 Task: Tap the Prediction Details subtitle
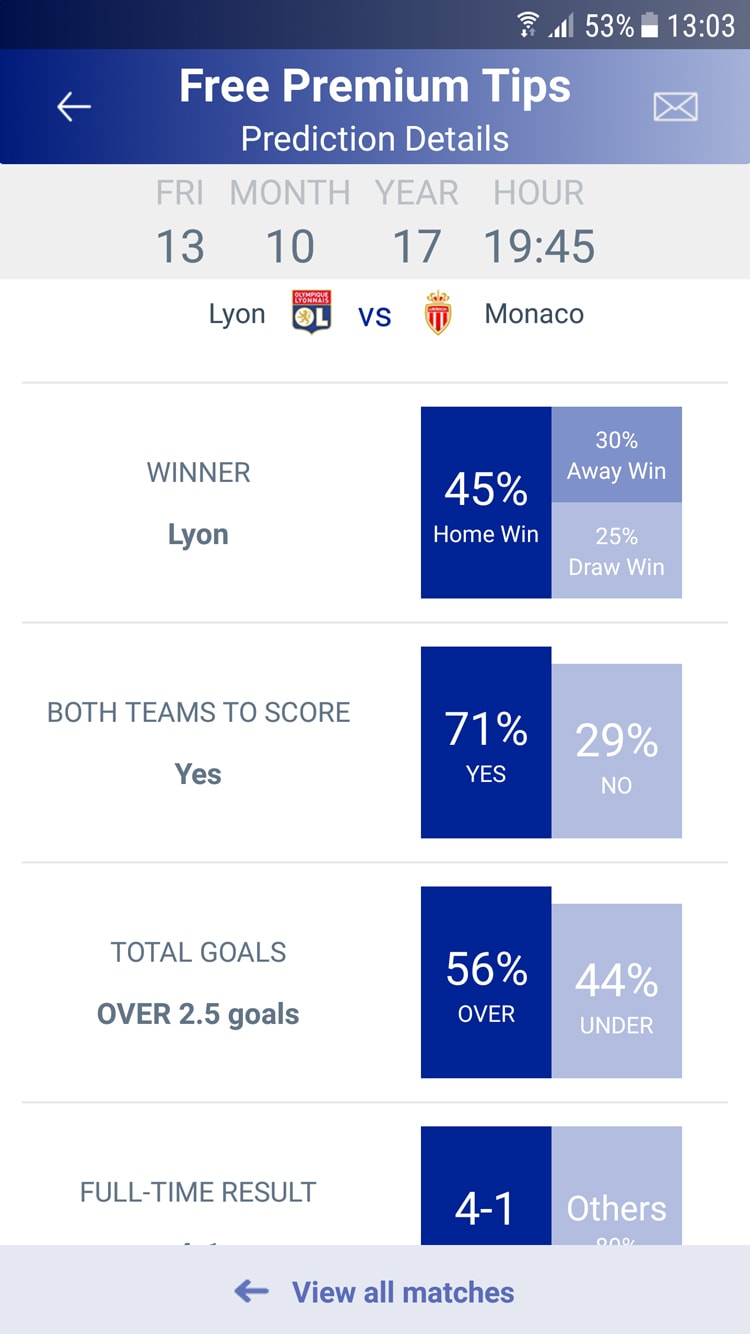(x=375, y=138)
